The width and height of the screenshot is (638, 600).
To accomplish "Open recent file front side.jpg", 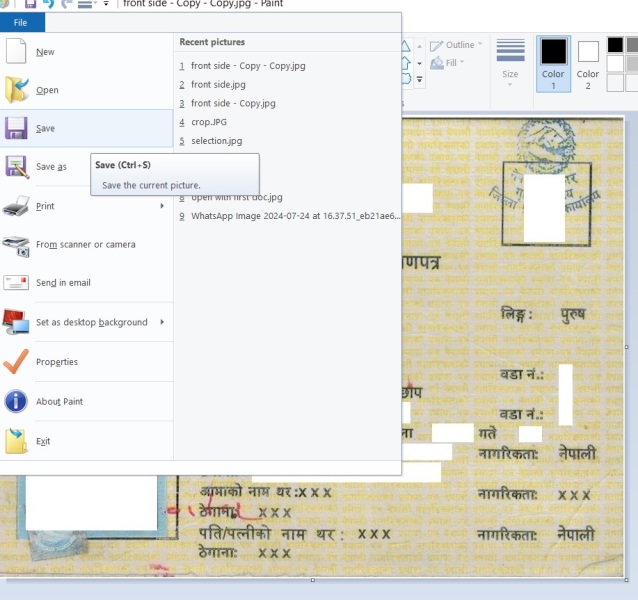I will (218, 85).
